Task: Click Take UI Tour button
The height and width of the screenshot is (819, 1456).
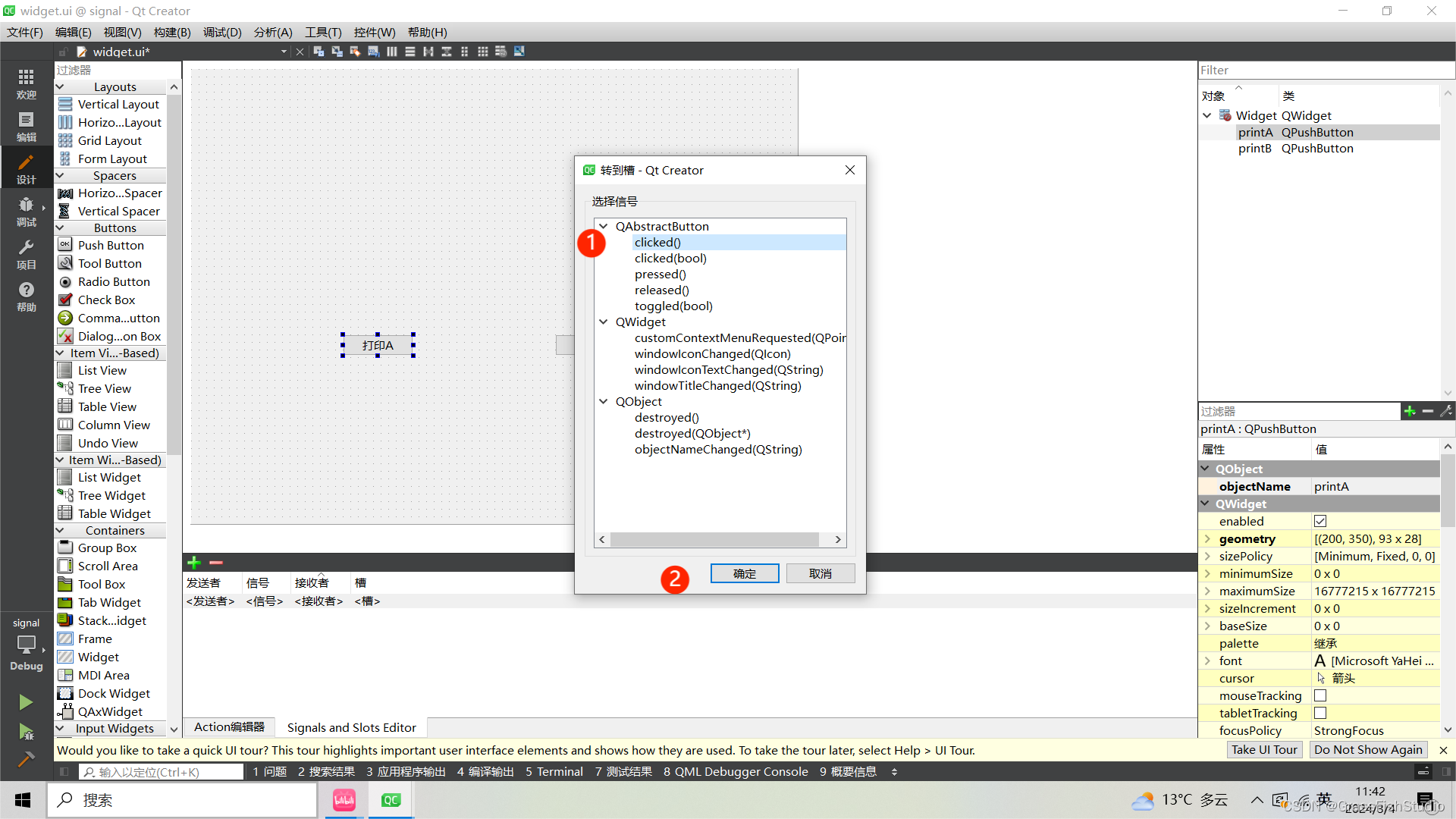Action: point(1264,749)
